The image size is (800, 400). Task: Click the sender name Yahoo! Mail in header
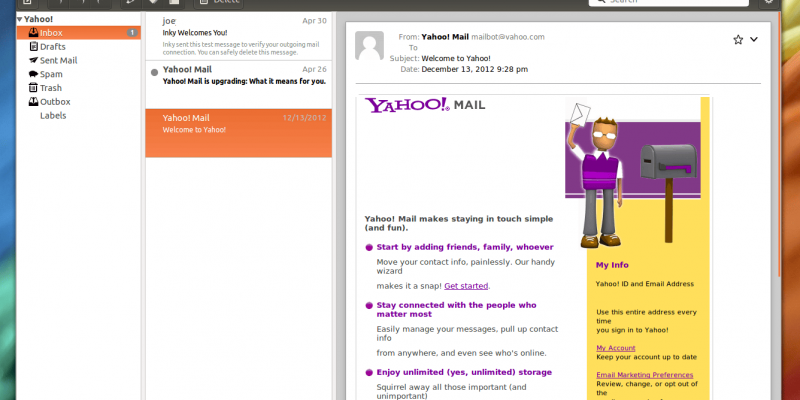coord(445,37)
